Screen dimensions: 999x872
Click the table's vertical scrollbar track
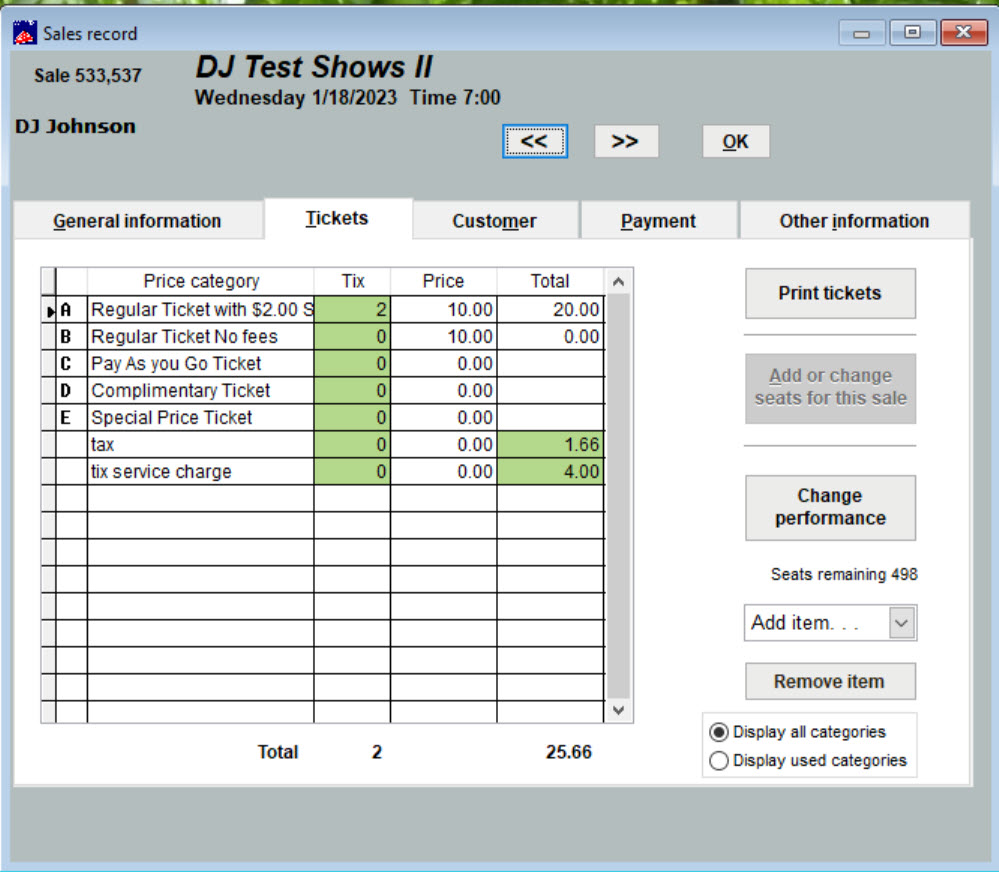618,500
